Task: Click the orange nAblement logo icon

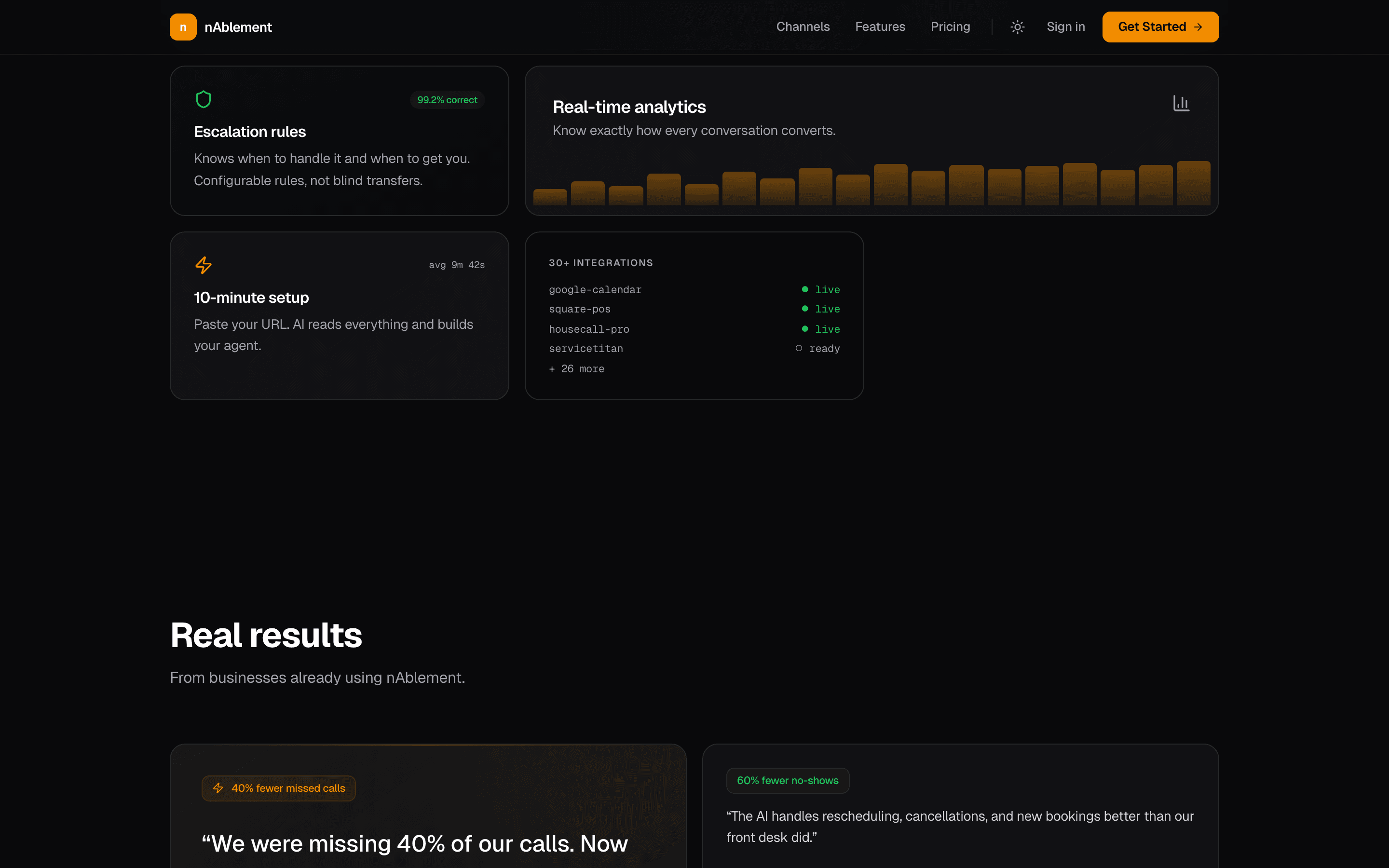Action: pos(183,27)
